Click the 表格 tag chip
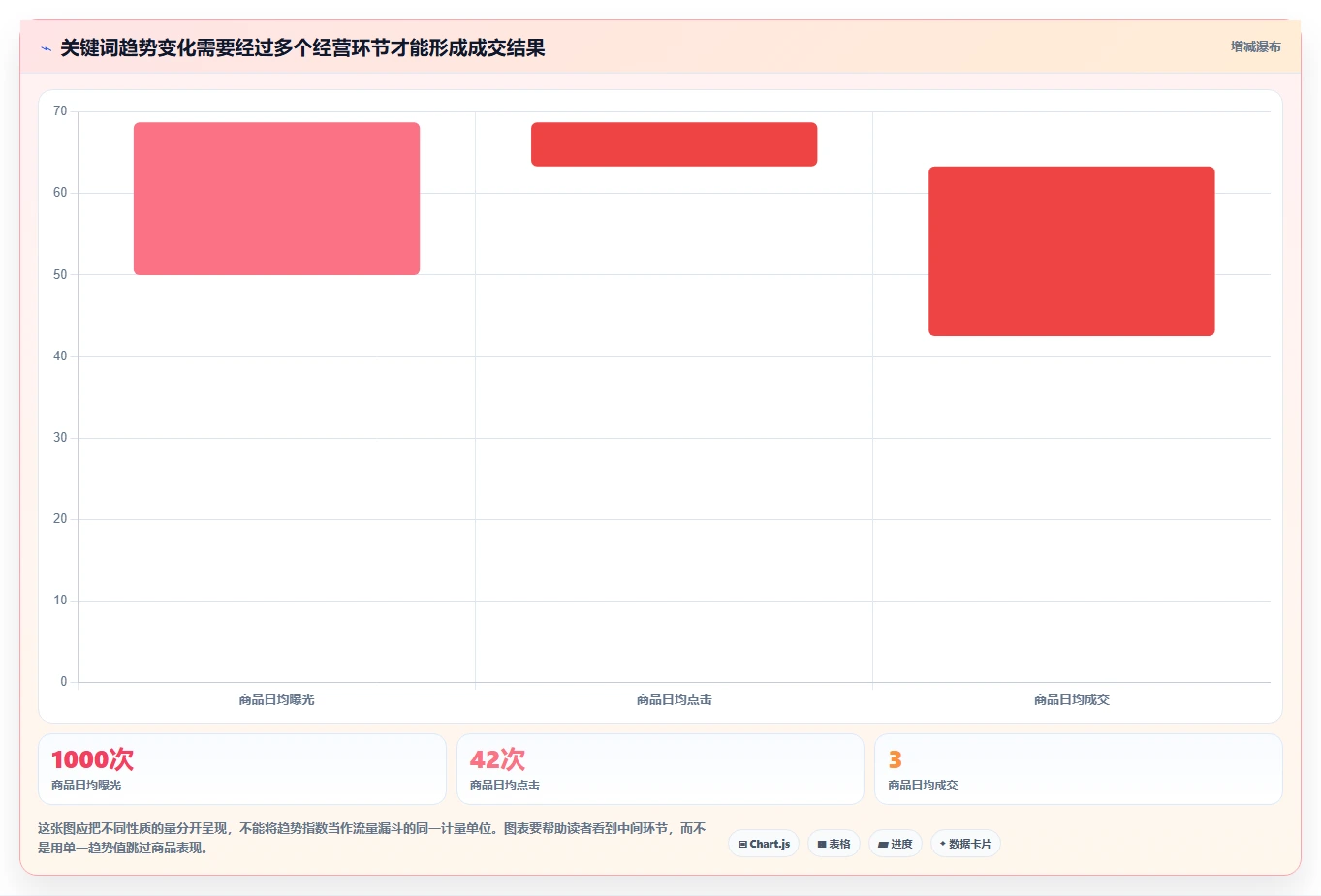Image resolution: width=1321 pixels, height=896 pixels. pyautogui.click(x=833, y=844)
